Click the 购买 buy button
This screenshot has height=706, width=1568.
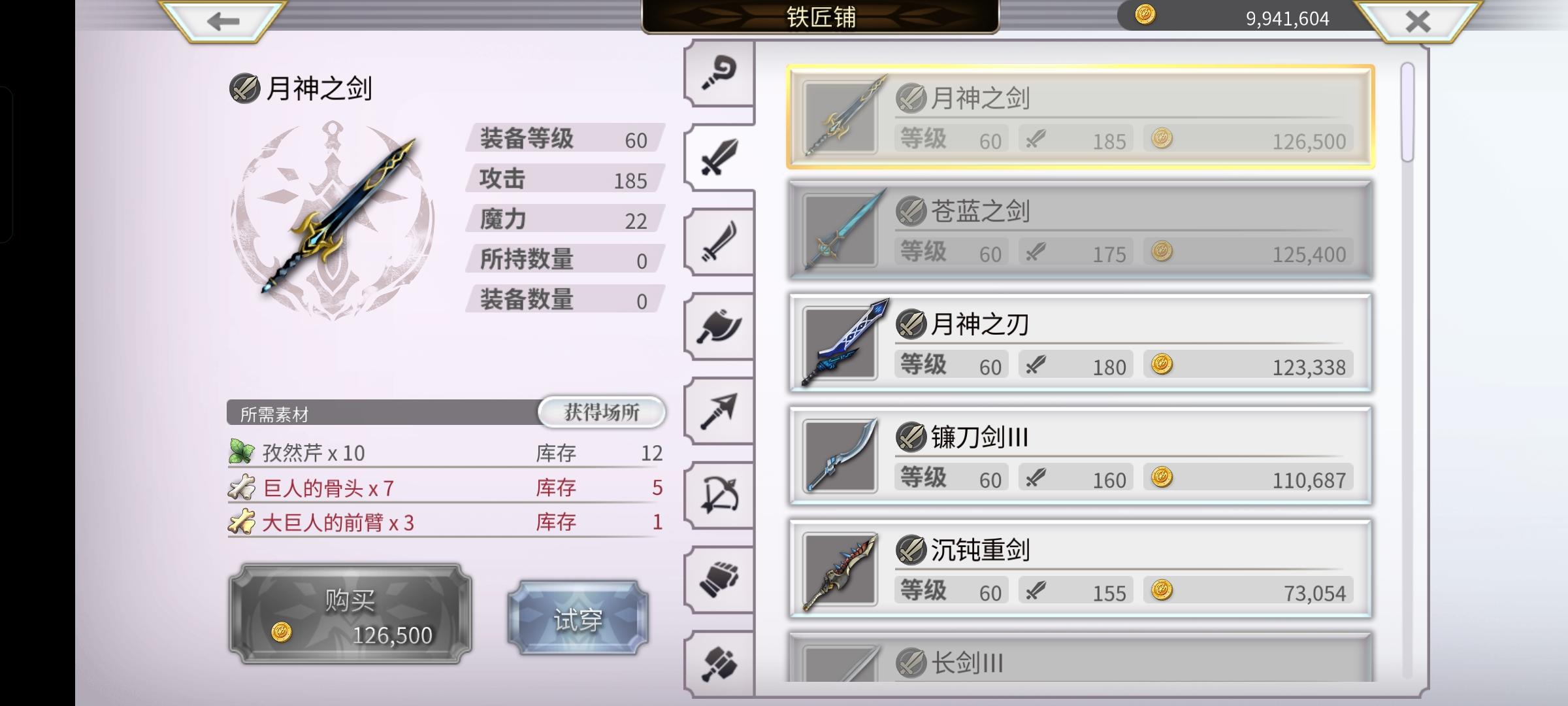pyautogui.click(x=350, y=614)
